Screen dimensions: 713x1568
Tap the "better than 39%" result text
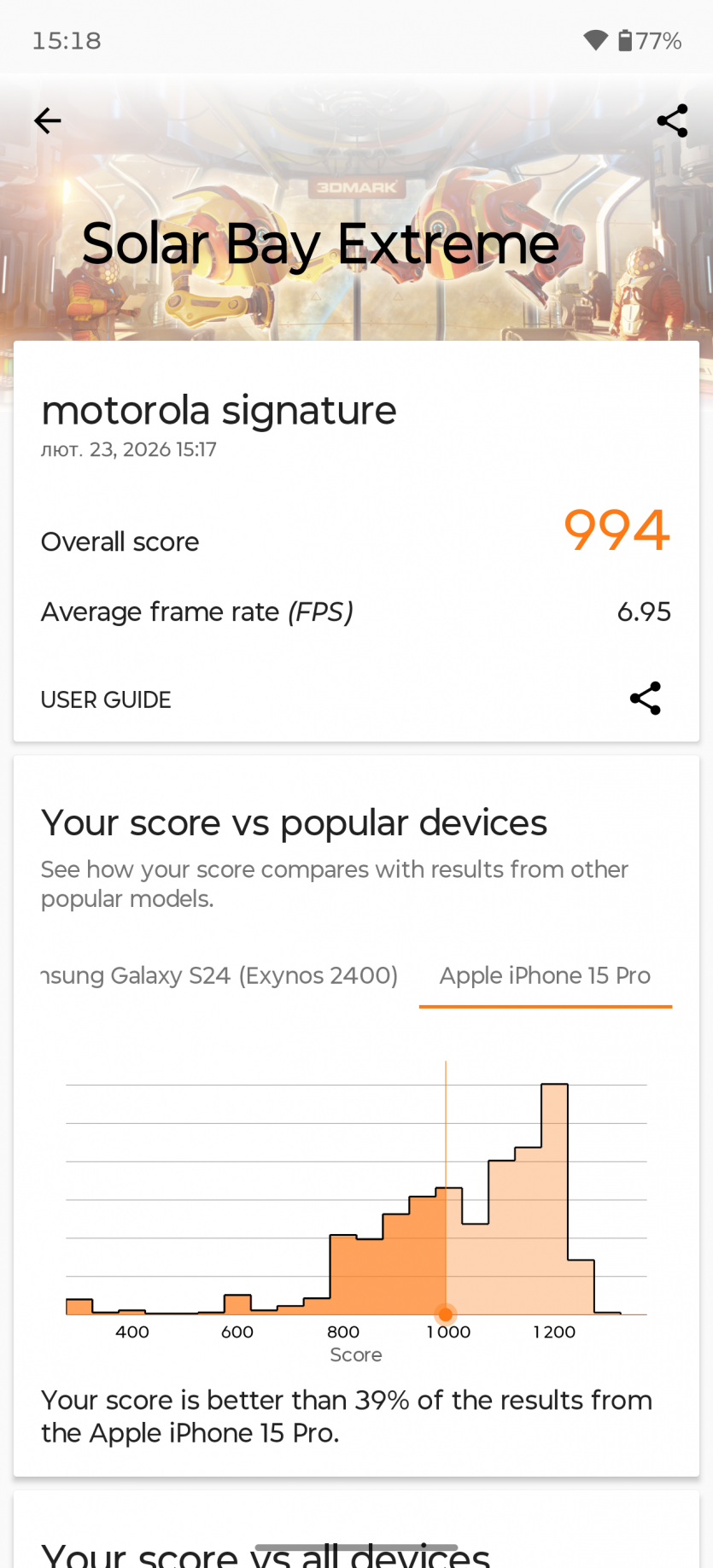346,1416
